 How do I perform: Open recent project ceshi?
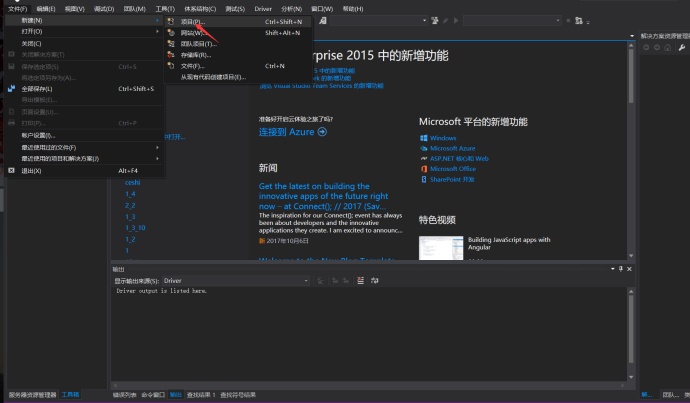(132, 182)
